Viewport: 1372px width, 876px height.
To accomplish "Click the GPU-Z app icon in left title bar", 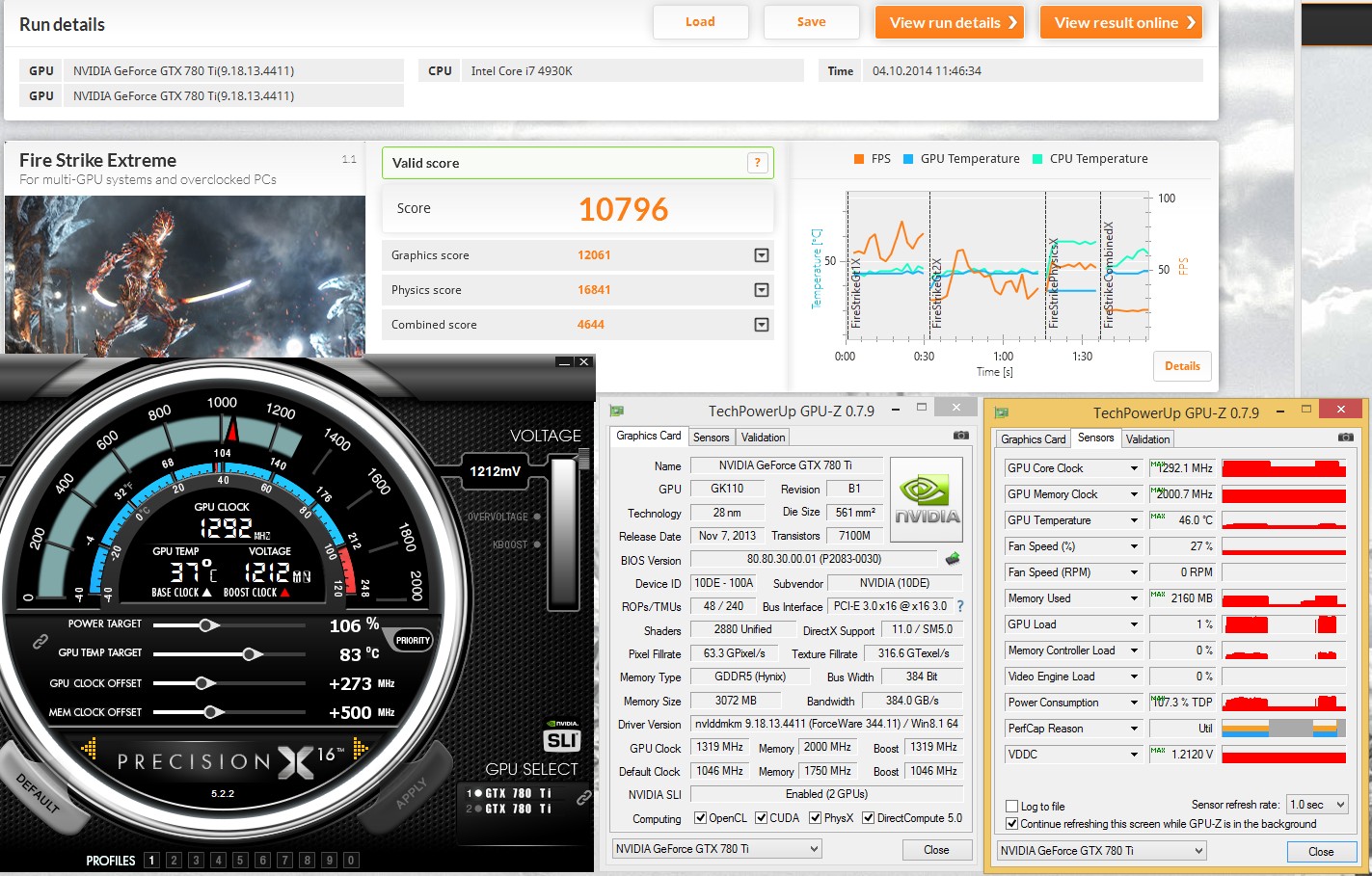I will (617, 411).
